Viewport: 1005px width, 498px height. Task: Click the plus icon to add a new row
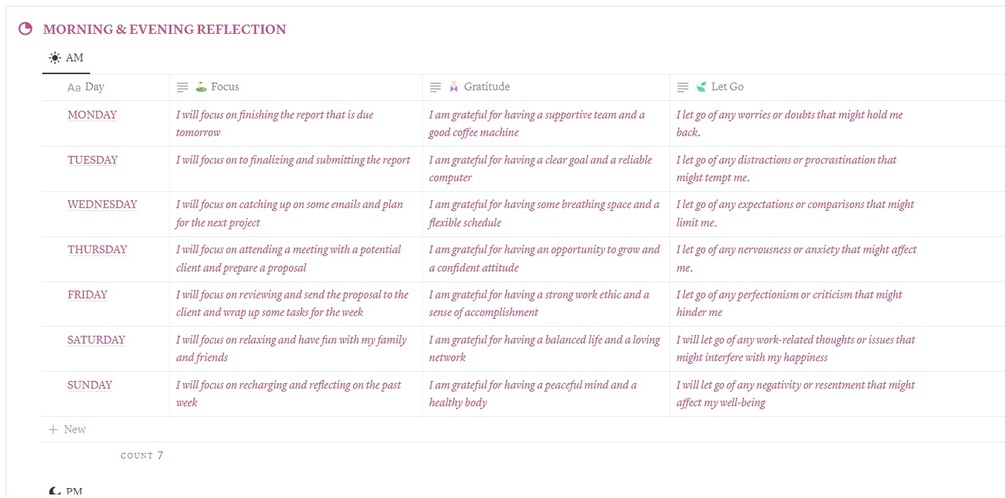pos(52,430)
